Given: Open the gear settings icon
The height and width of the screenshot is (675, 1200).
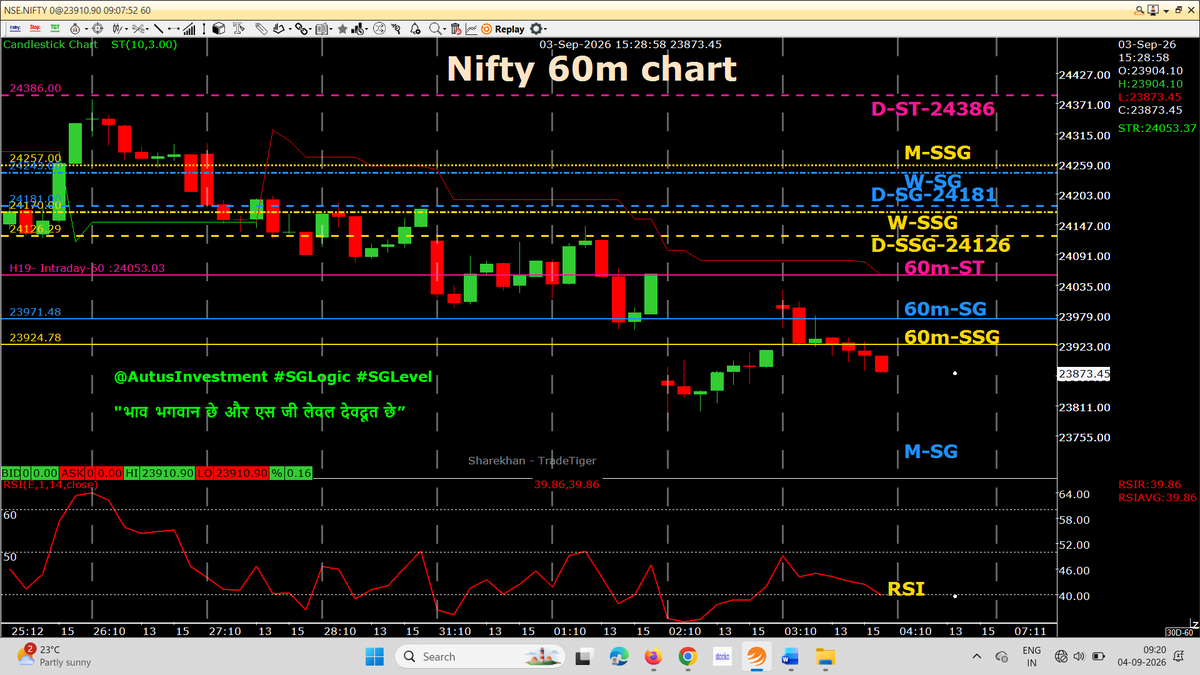Looking at the screenshot, I should pos(537,29).
